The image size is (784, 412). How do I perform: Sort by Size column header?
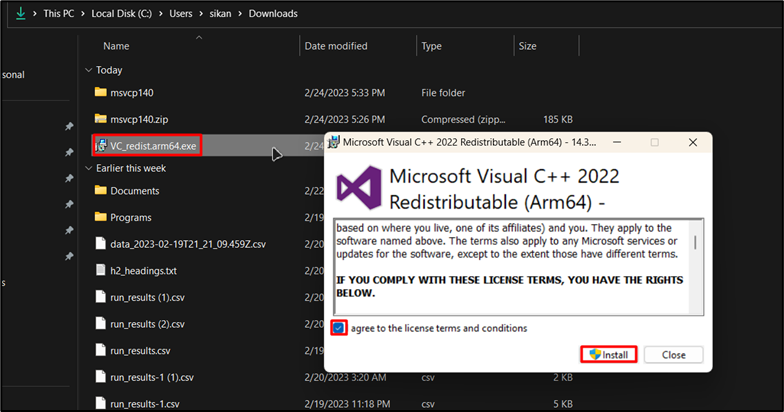(527, 46)
